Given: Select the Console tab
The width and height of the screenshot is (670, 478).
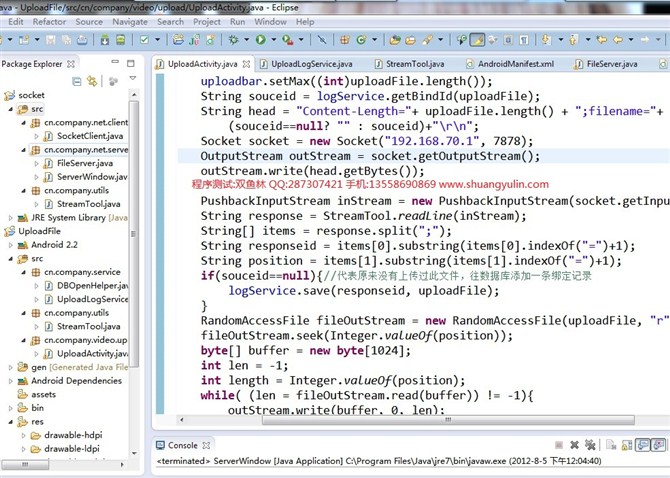Looking at the screenshot, I should coord(183,445).
